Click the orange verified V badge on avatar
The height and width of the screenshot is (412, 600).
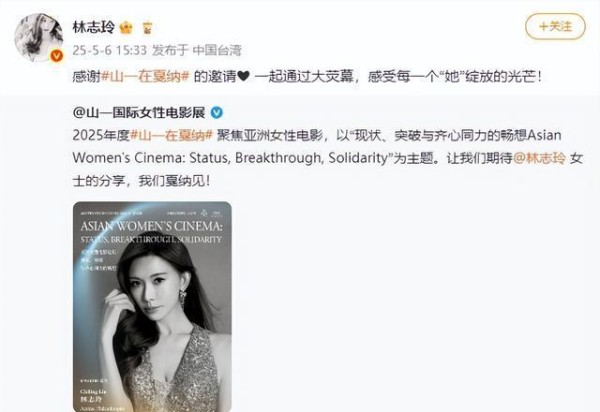point(57,56)
